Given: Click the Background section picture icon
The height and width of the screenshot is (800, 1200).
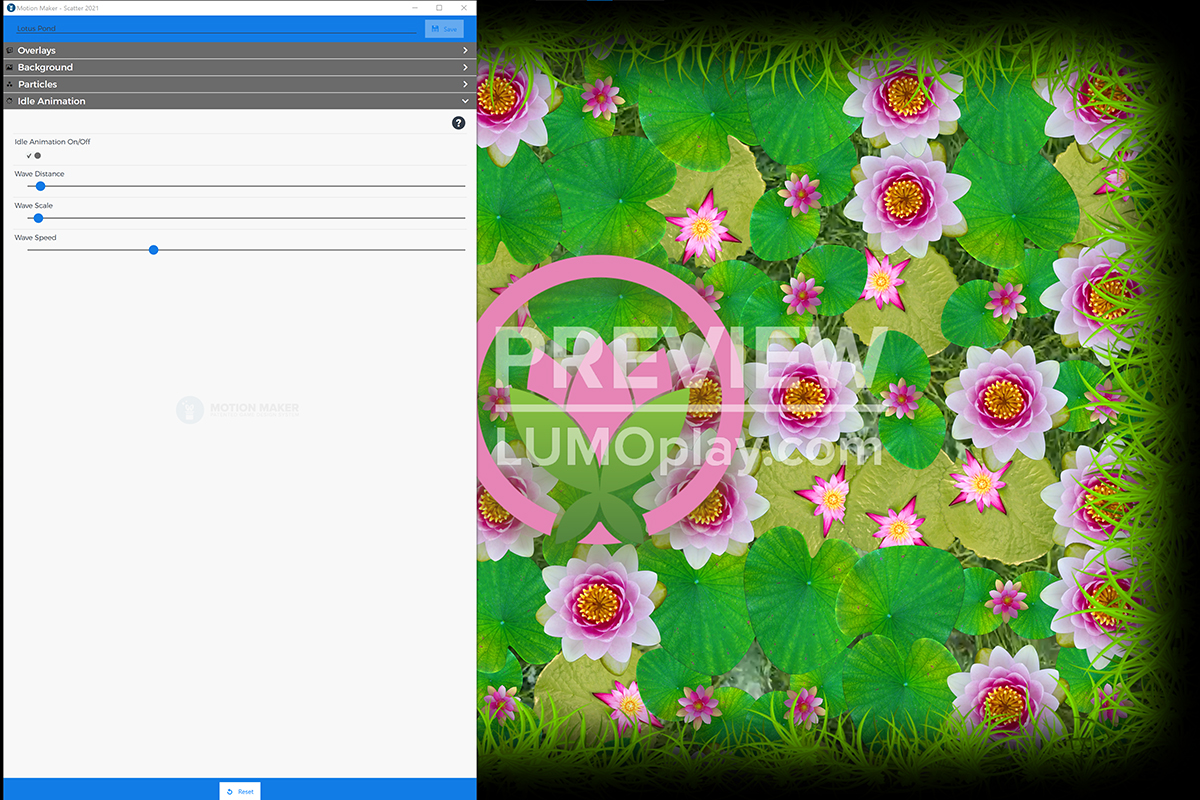Looking at the screenshot, I should tap(9, 67).
